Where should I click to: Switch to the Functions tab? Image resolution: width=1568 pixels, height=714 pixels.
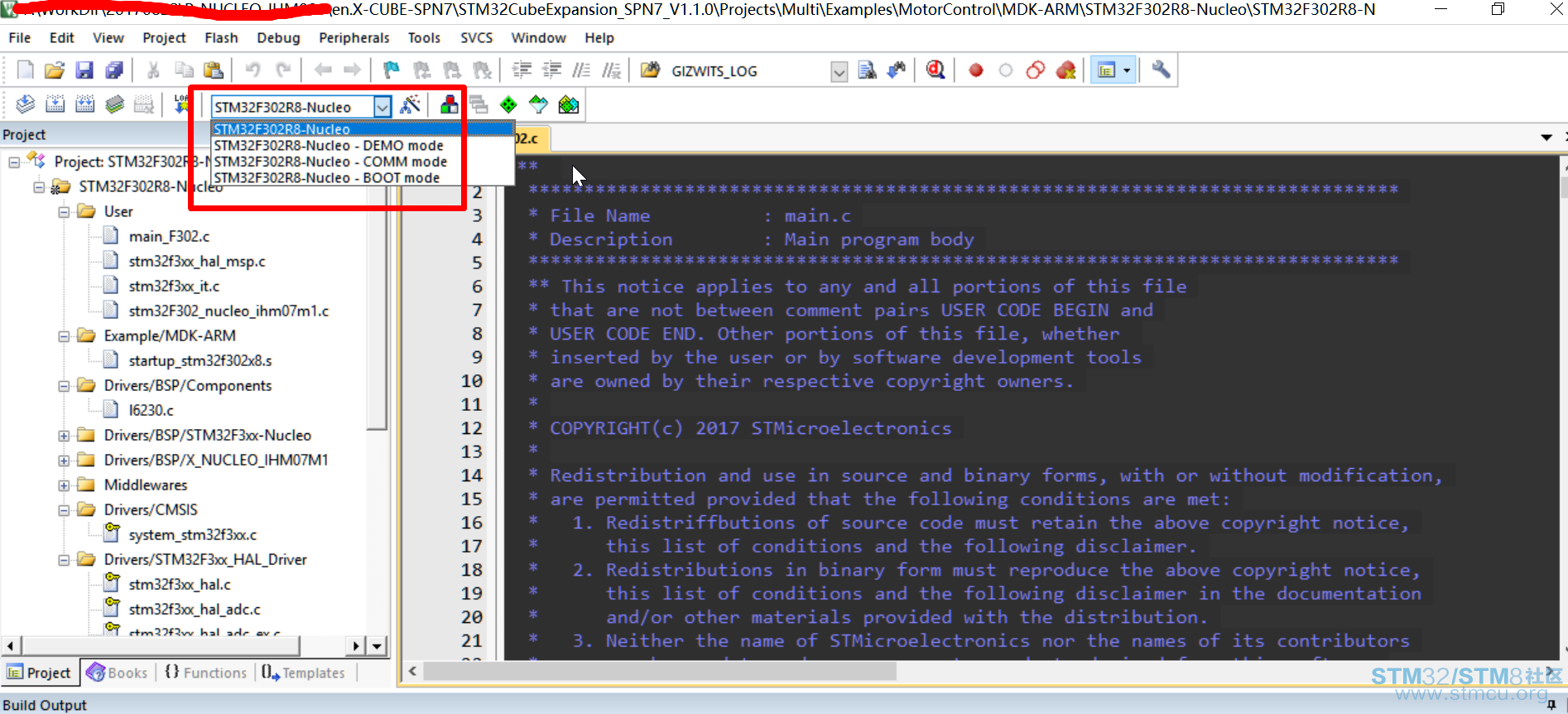click(x=206, y=673)
